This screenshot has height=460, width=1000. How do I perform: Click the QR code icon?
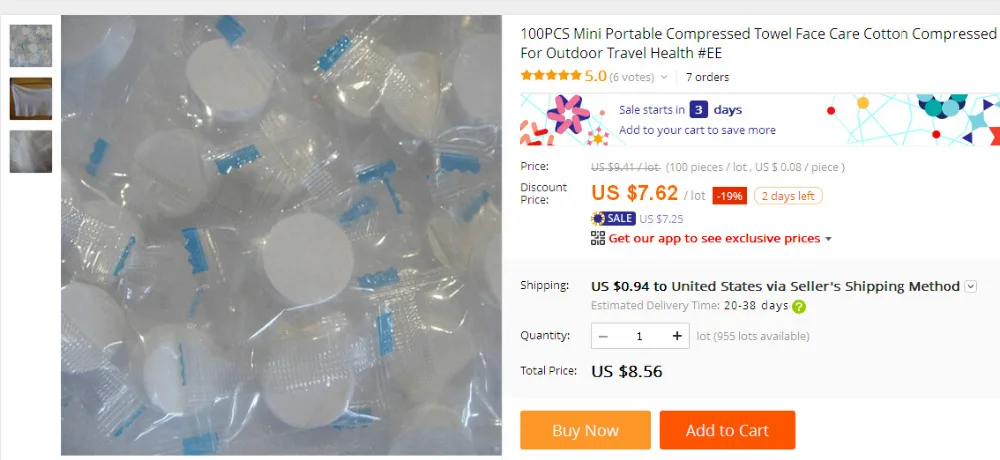(598, 238)
